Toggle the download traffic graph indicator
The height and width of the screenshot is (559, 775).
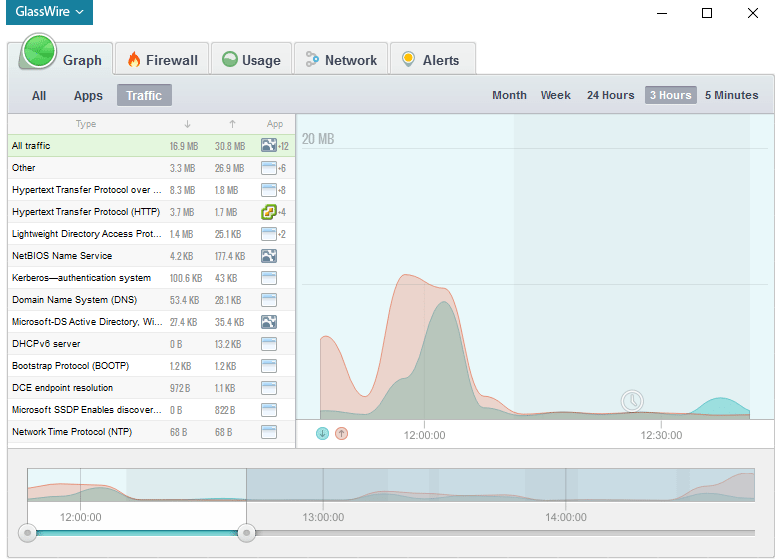tap(322, 434)
